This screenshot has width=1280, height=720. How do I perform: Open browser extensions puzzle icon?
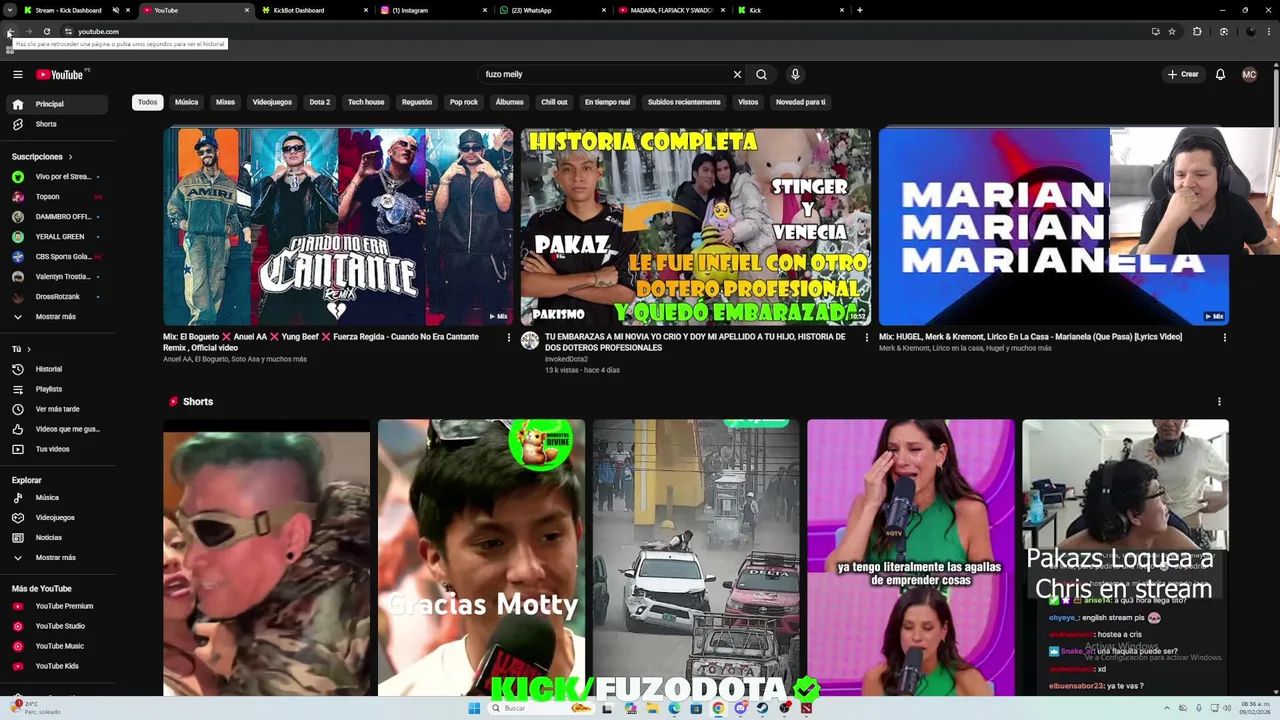click(1197, 31)
